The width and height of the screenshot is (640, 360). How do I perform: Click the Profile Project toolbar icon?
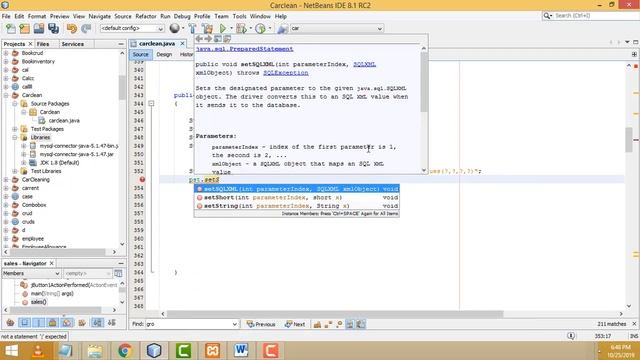point(260,28)
